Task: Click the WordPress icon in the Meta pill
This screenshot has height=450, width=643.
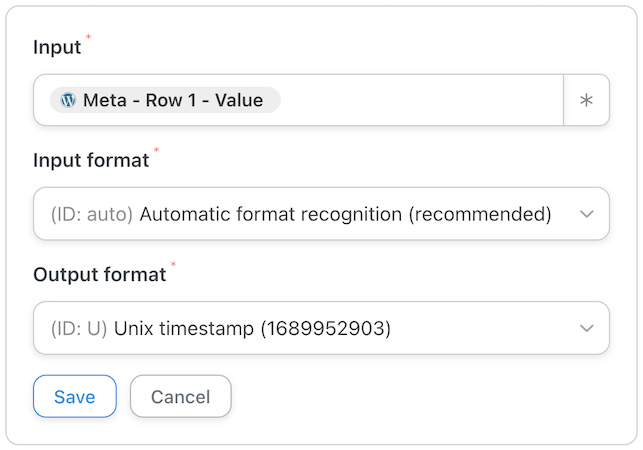Action: (68, 100)
